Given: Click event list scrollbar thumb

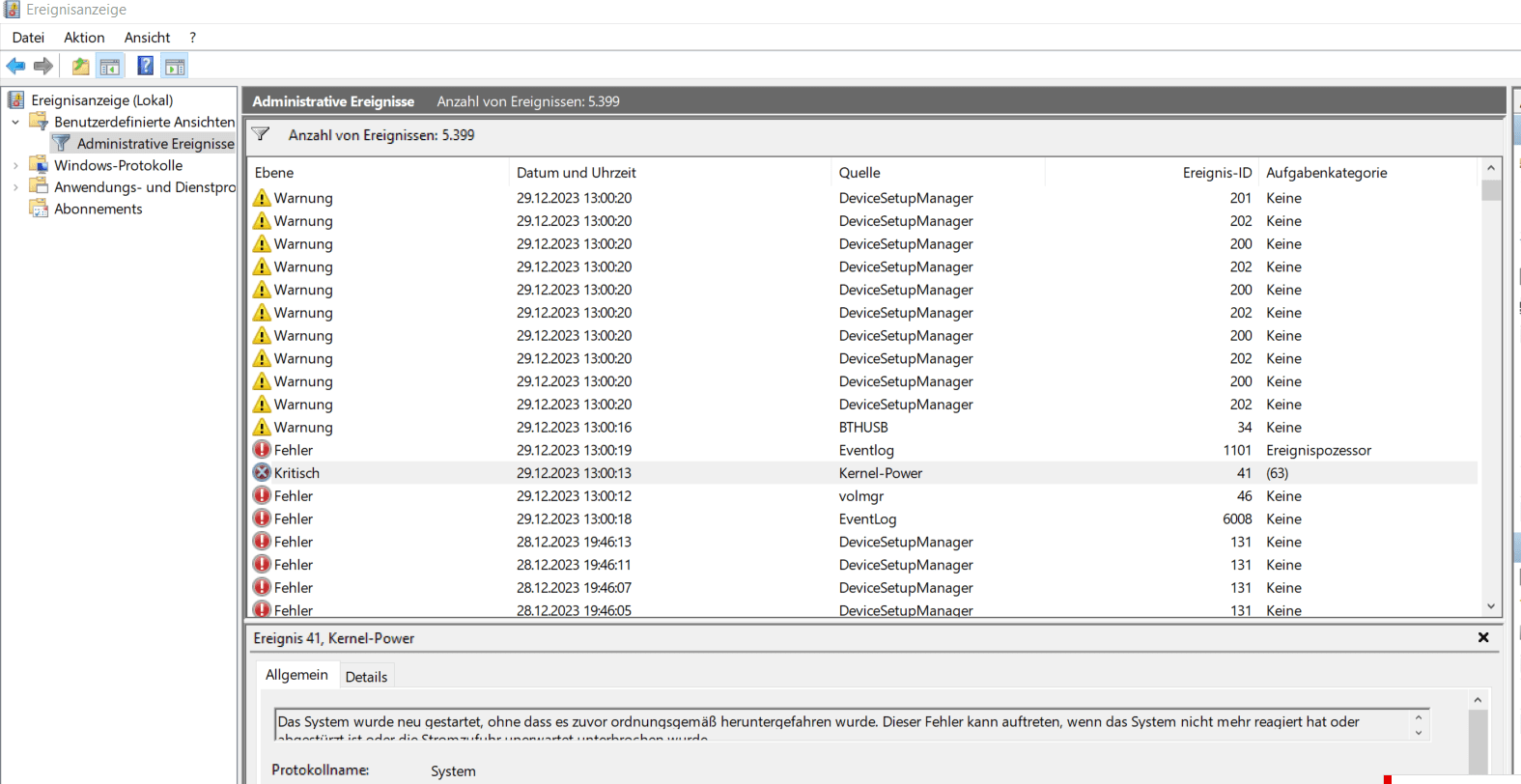Looking at the screenshot, I should (1491, 189).
